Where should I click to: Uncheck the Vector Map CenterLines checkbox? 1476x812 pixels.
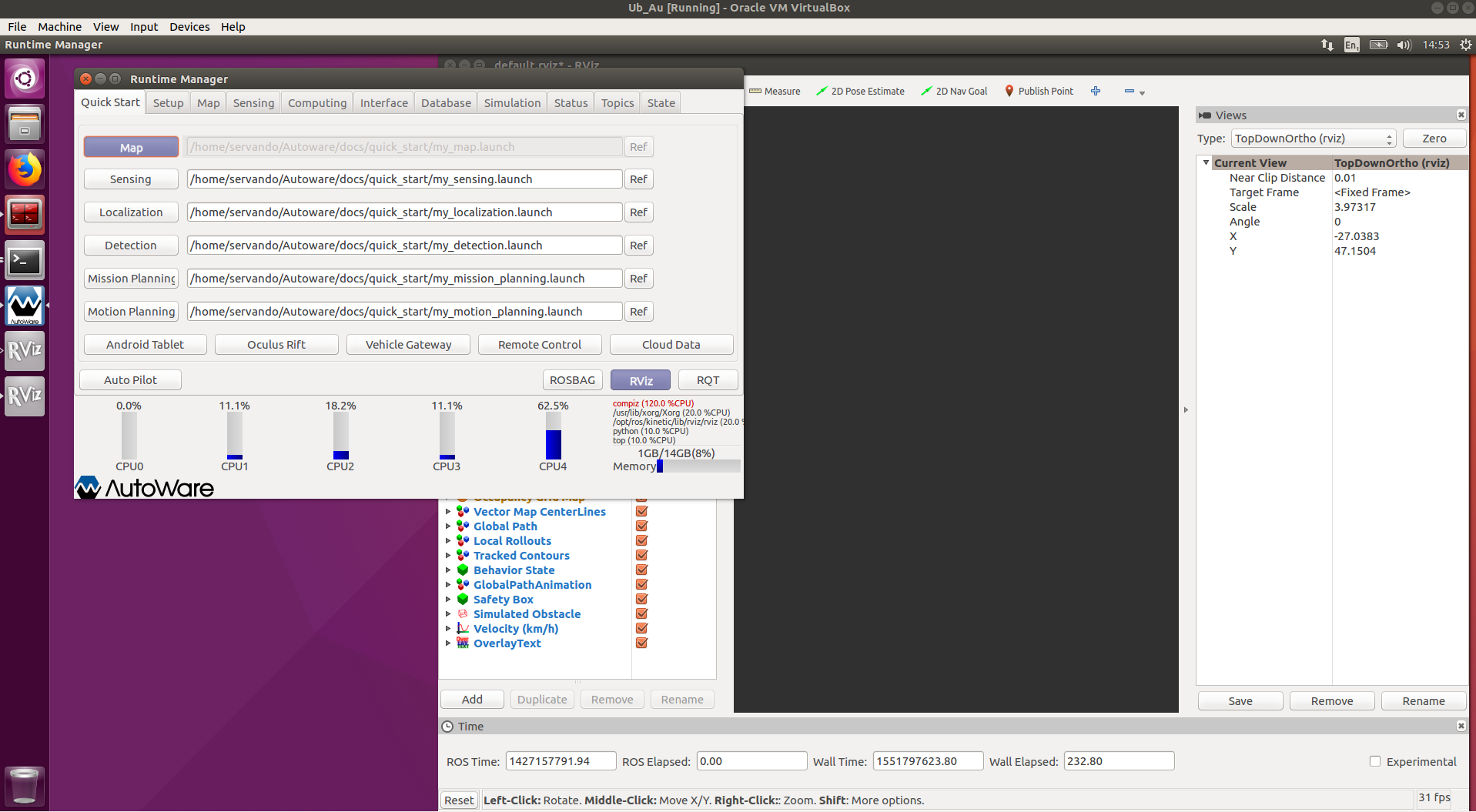point(641,511)
